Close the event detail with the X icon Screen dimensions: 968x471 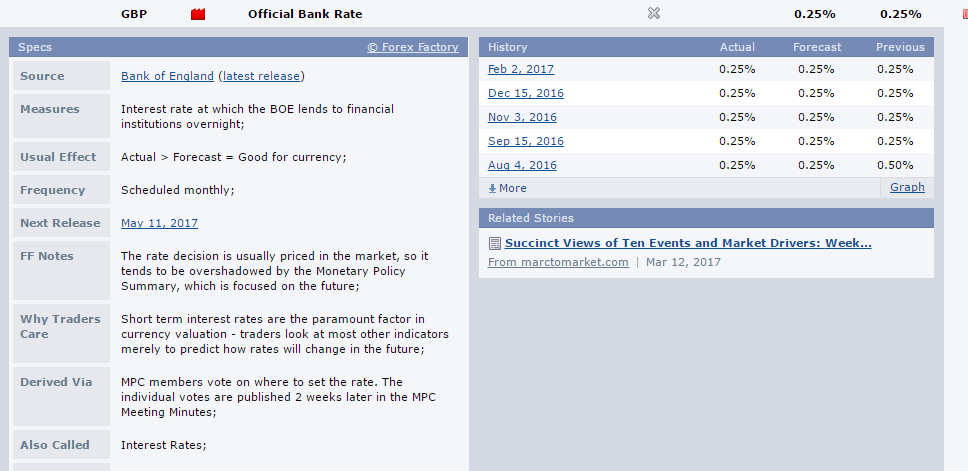point(654,14)
